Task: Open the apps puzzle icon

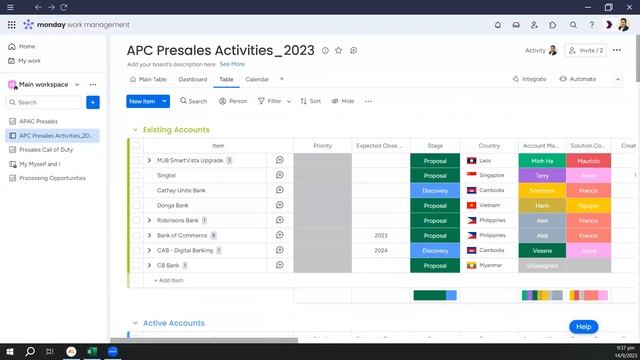Action: tap(552, 25)
